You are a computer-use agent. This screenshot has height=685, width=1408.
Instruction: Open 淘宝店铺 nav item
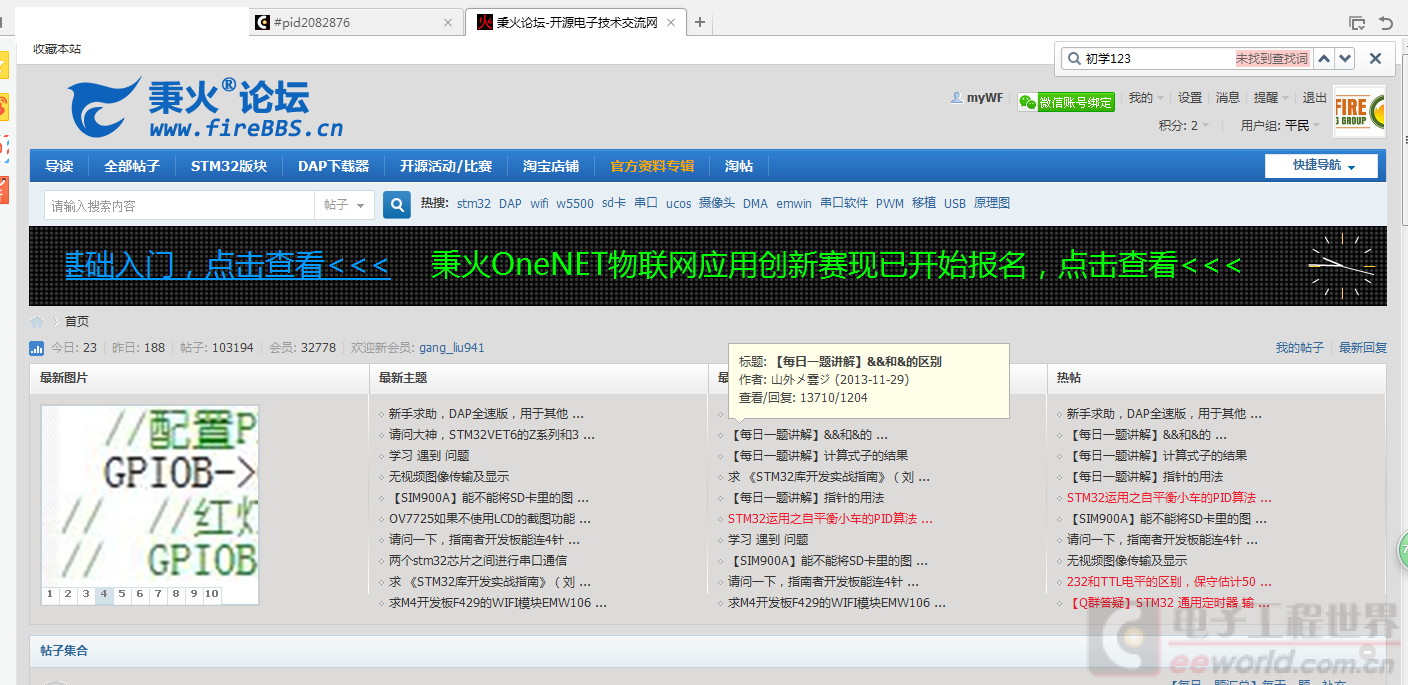551,166
